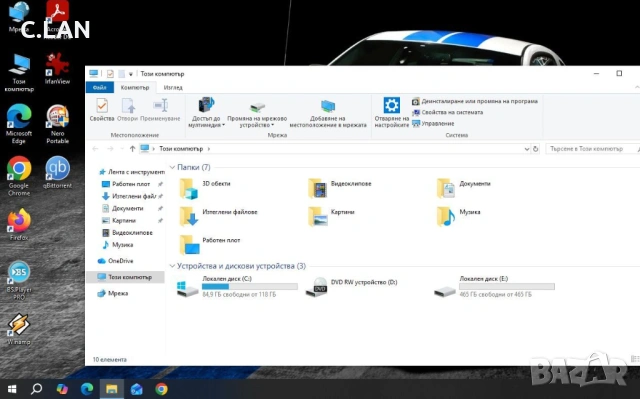Open 'Отваряне на настройките' gear icon
The width and height of the screenshot is (640, 399).
click(391, 112)
